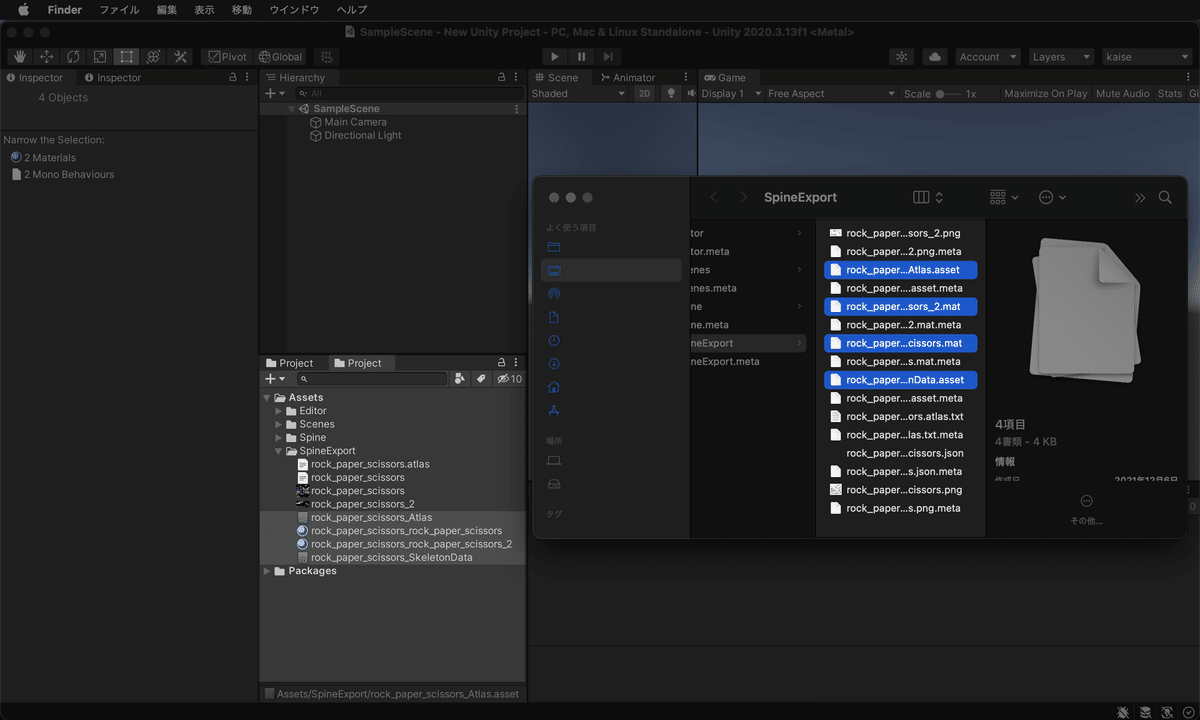Toggle Maximize On Play
1200x720 pixels.
coord(1045,93)
